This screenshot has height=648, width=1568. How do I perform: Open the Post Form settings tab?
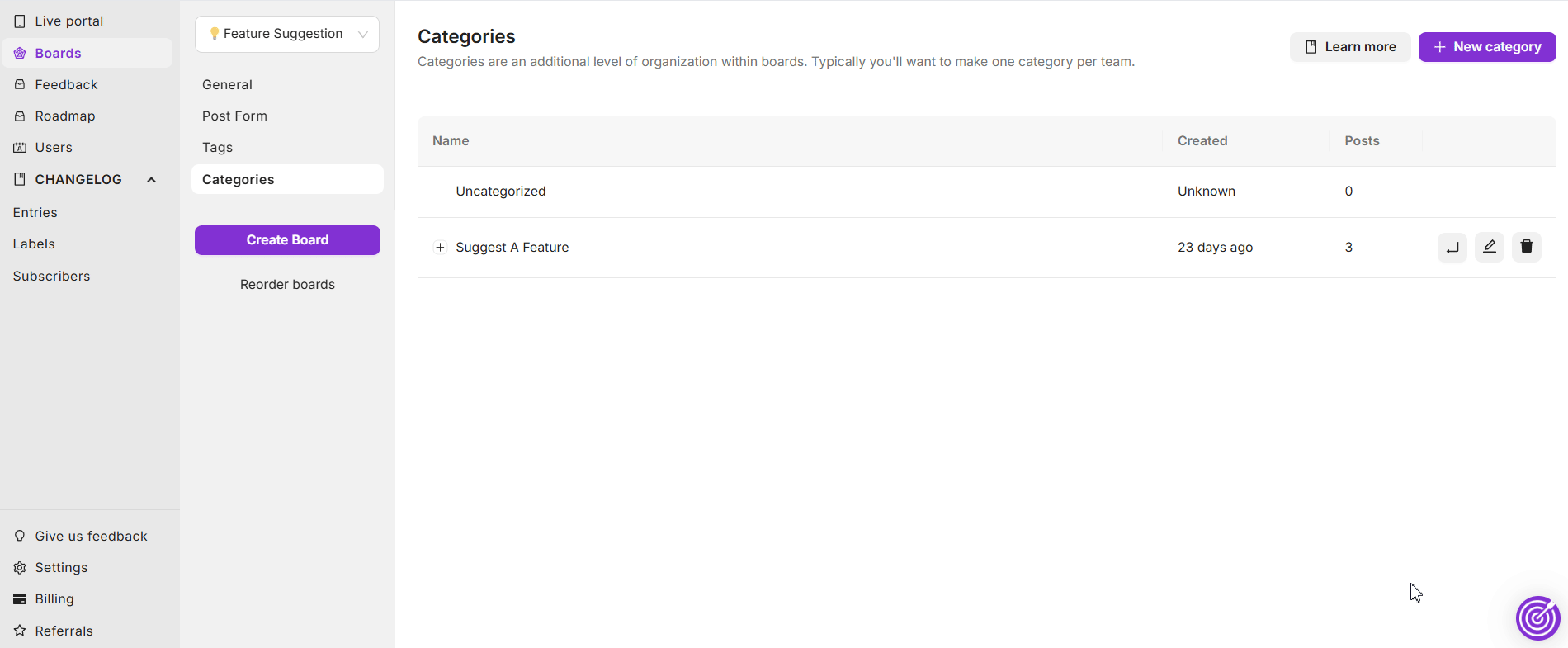pos(235,116)
